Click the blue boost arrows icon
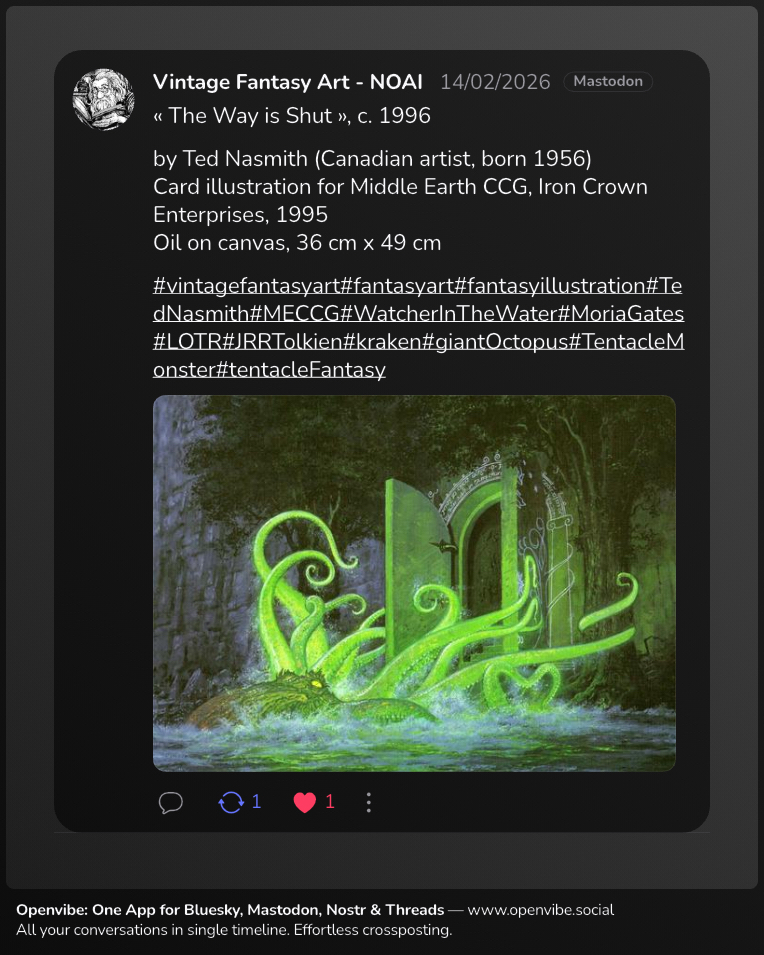The height and width of the screenshot is (955, 764). [231, 802]
